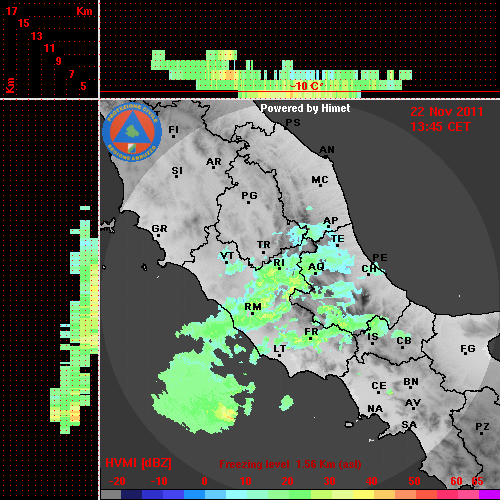This screenshot has height=500, width=500.
Task: Click the yellow storm core offshore
Action: click(226, 413)
